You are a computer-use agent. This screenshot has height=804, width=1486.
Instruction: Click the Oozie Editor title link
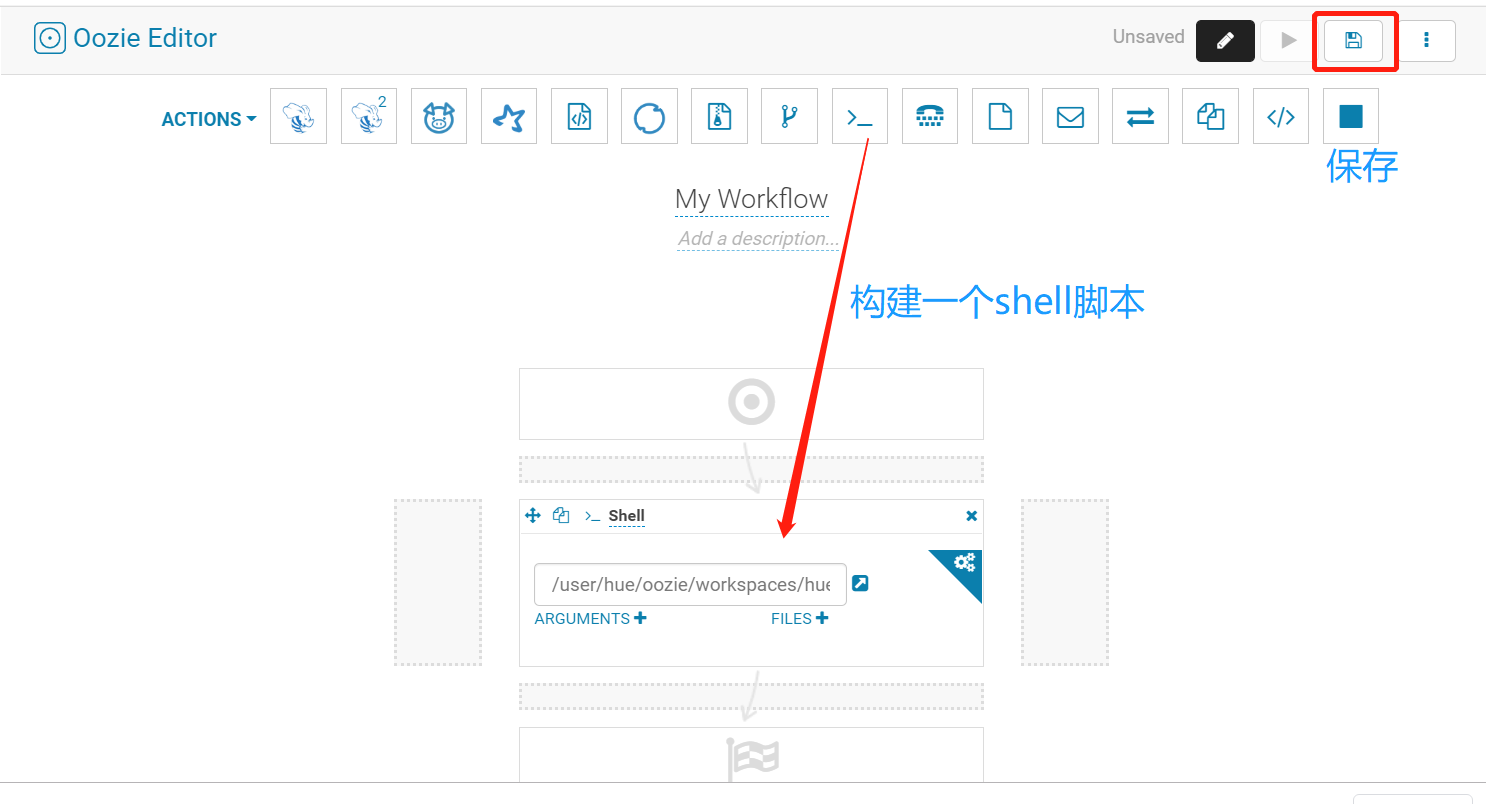[x=145, y=38]
